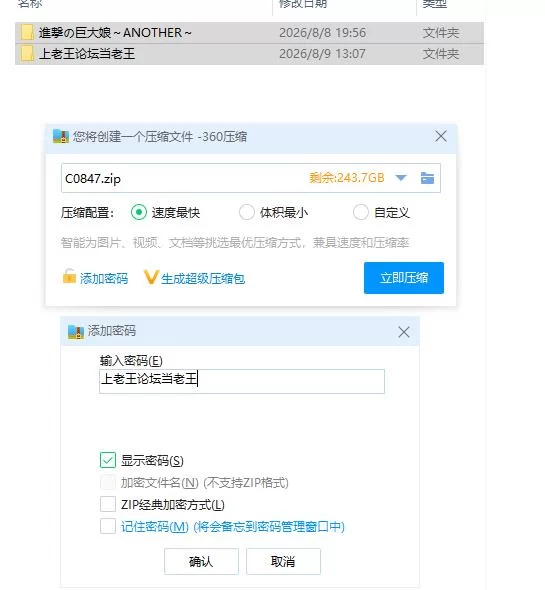Confirm the password with 确认
545x590 pixels.
point(201,561)
